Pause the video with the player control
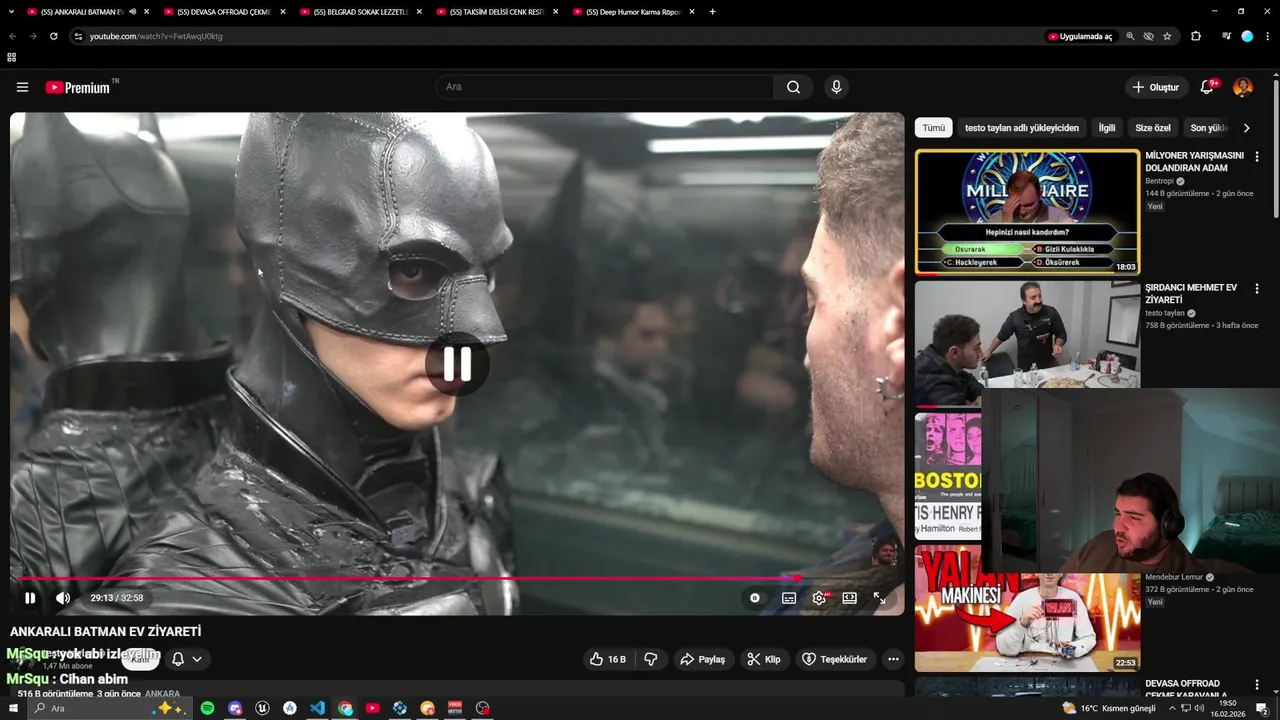 [30, 598]
